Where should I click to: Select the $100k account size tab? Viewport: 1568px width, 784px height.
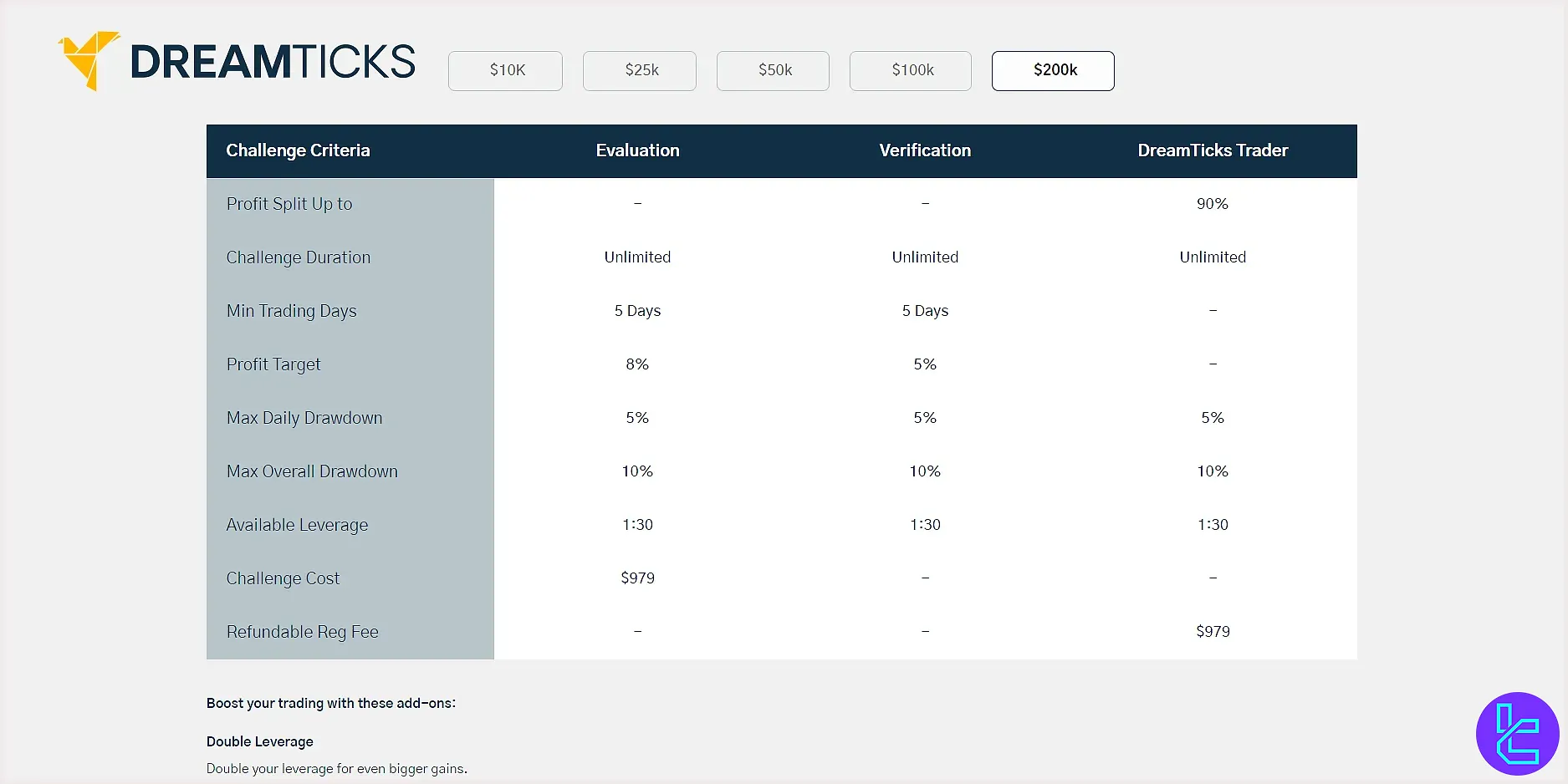tap(911, 71)
